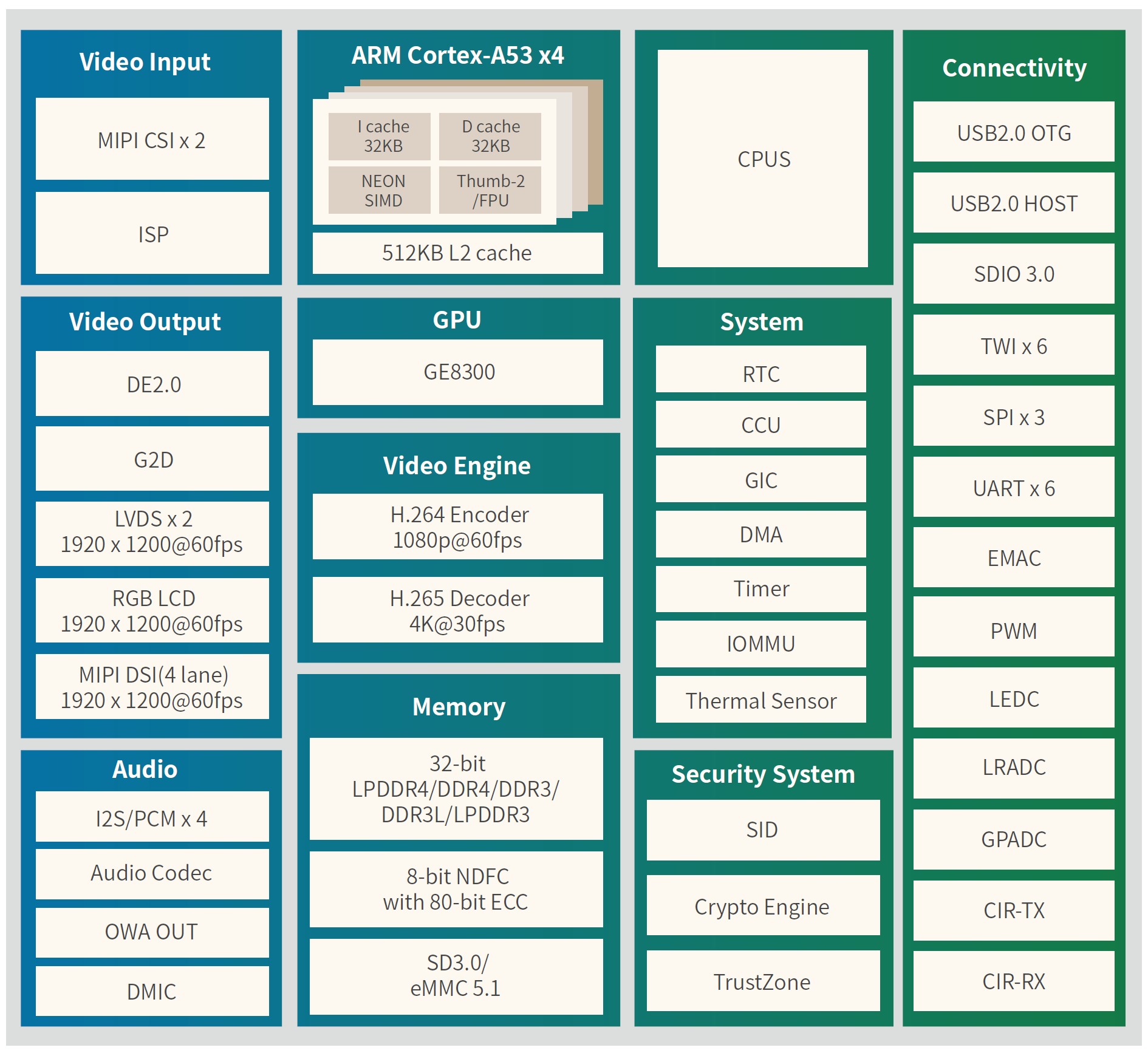Select the TrustZone block
Image resolution: width=1148 pixels, height=1053 pixels.
tap(763, 981)
